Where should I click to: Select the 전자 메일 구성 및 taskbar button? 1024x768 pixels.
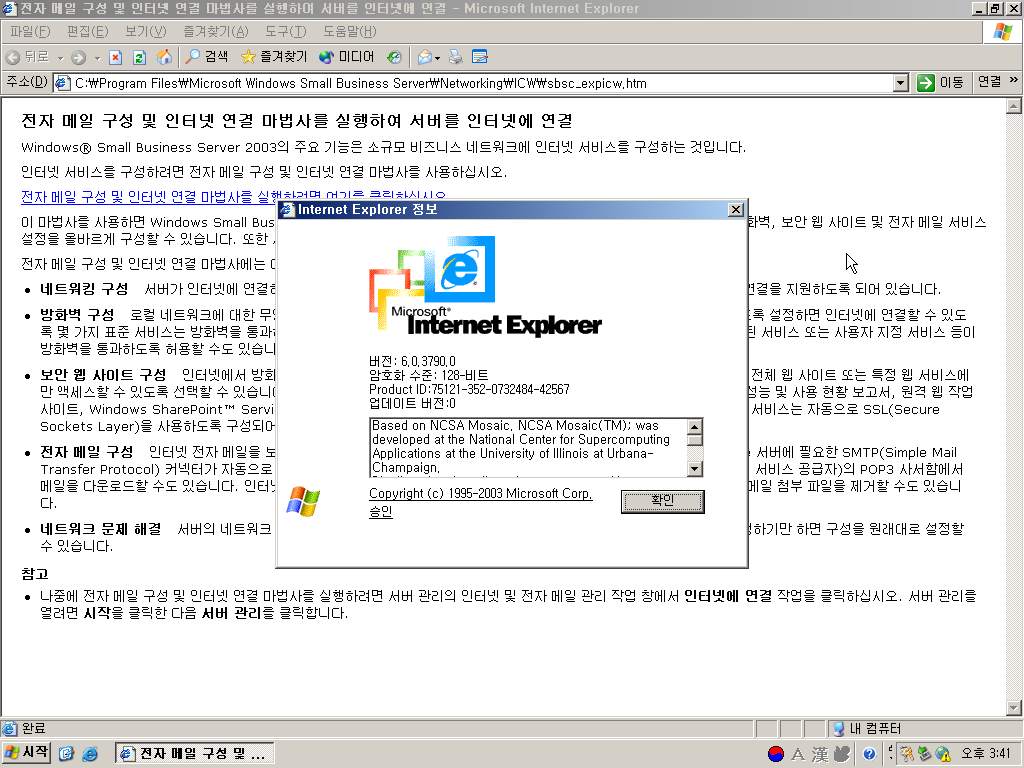tap(195, 754)
